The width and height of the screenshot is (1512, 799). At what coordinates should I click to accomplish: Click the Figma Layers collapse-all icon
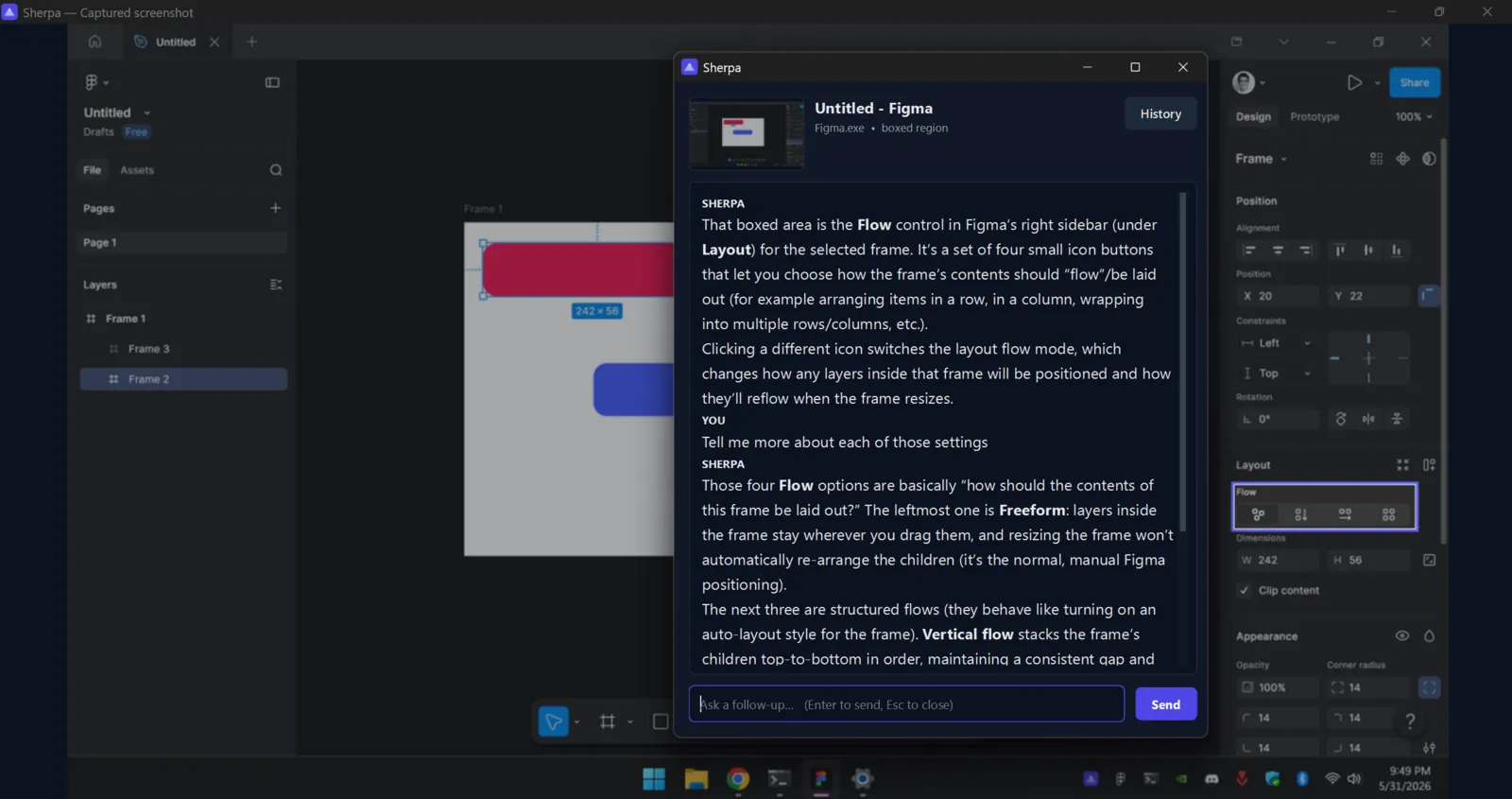pyautogui.click(x=276, y=285)
